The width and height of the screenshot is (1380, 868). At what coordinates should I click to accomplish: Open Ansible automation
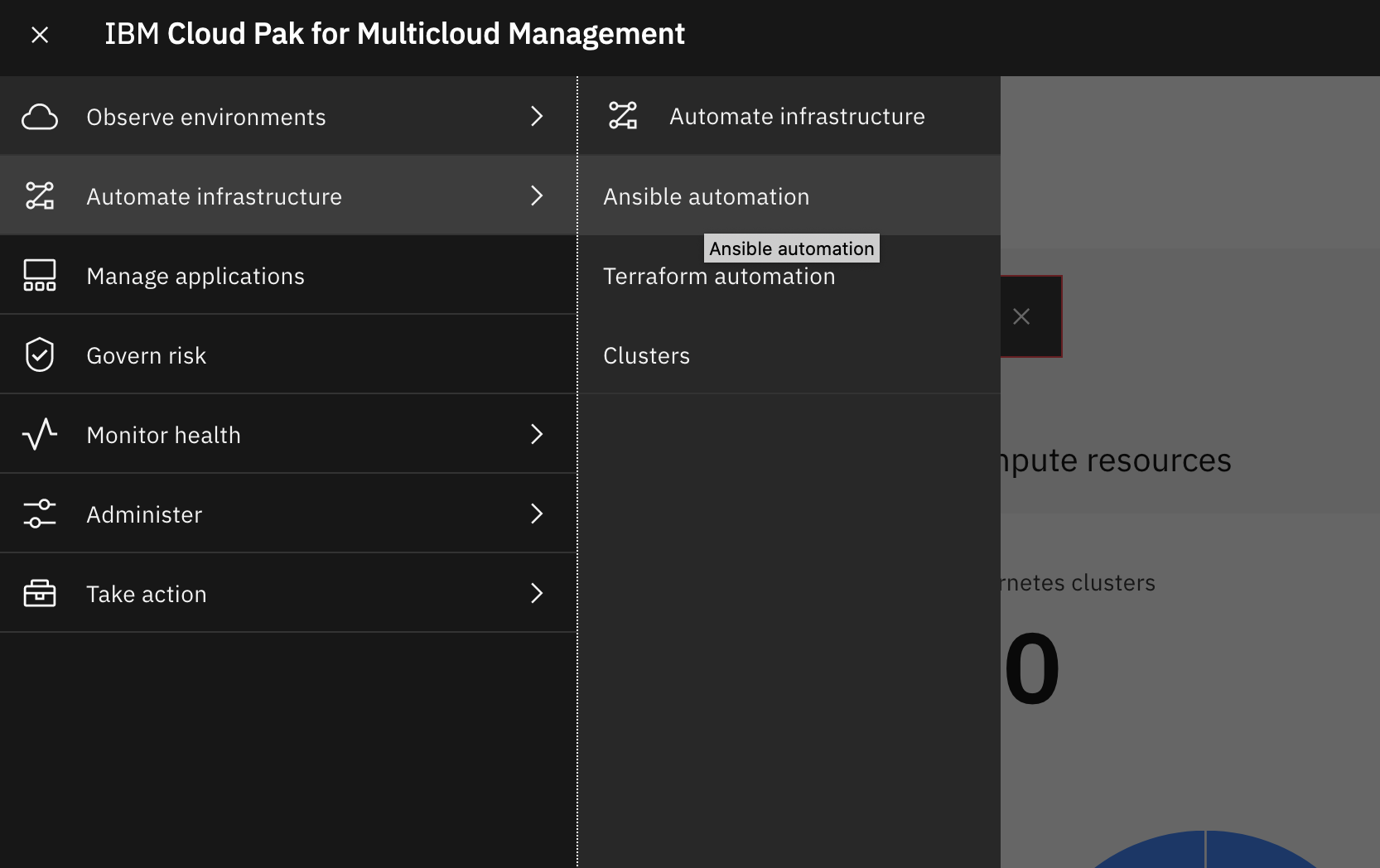coord(707,196)
